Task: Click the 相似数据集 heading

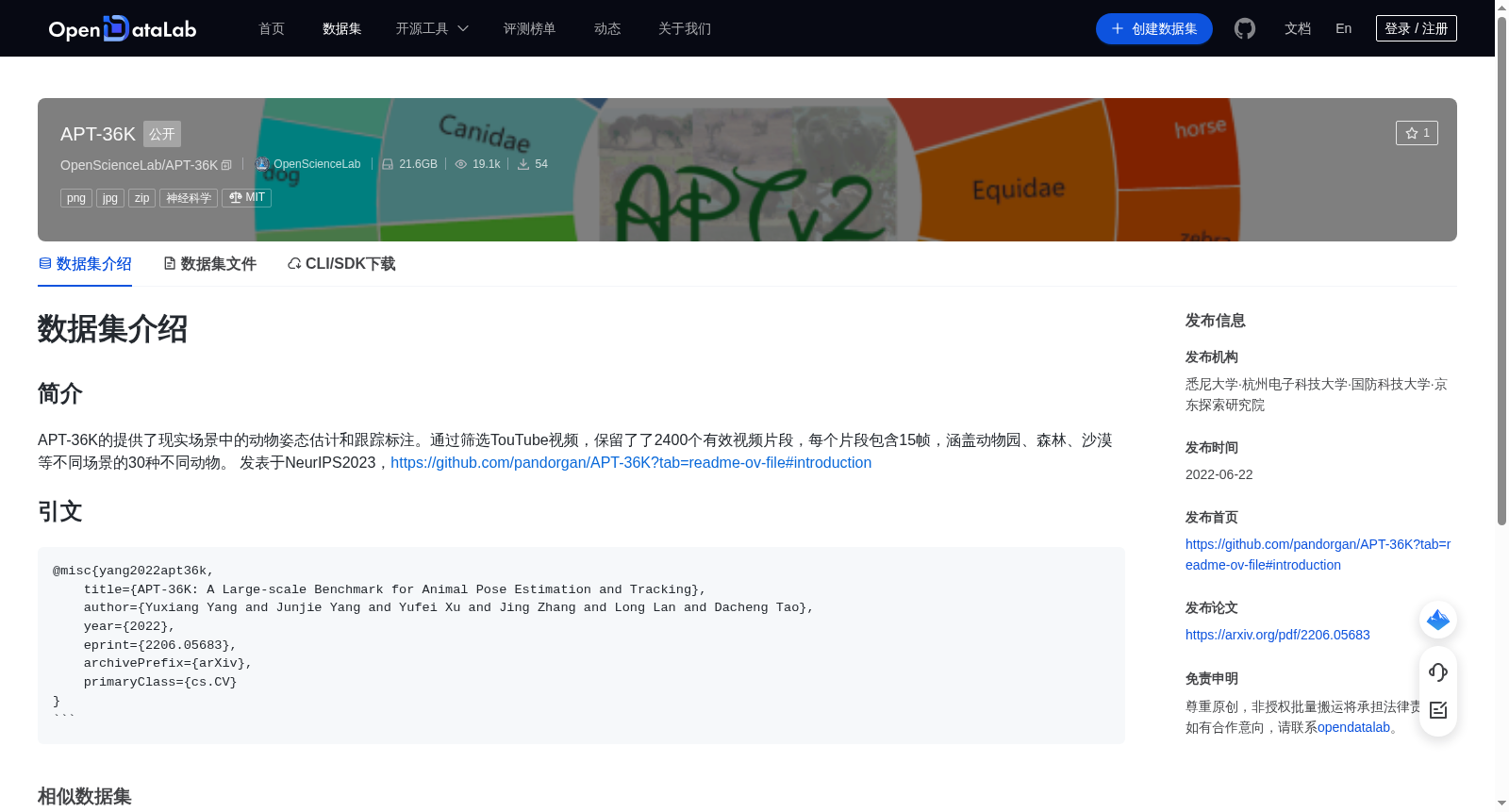Action: pos(85,797)
